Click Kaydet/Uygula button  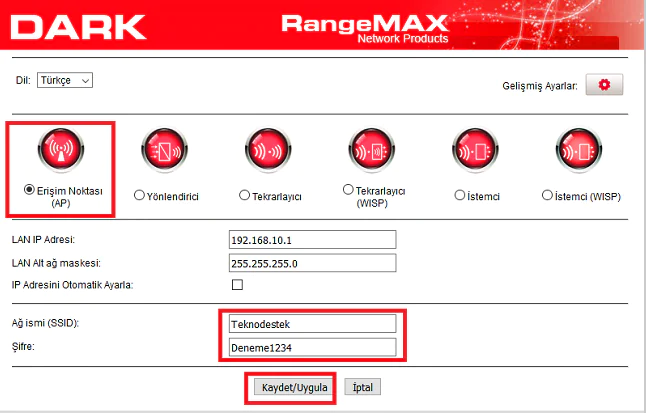[294, 387]
